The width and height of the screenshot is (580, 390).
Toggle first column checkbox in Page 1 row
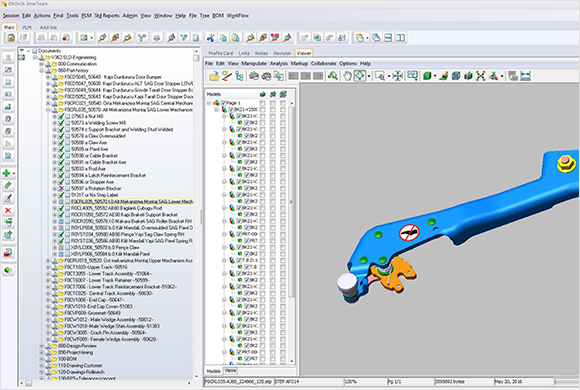point(262,103)
